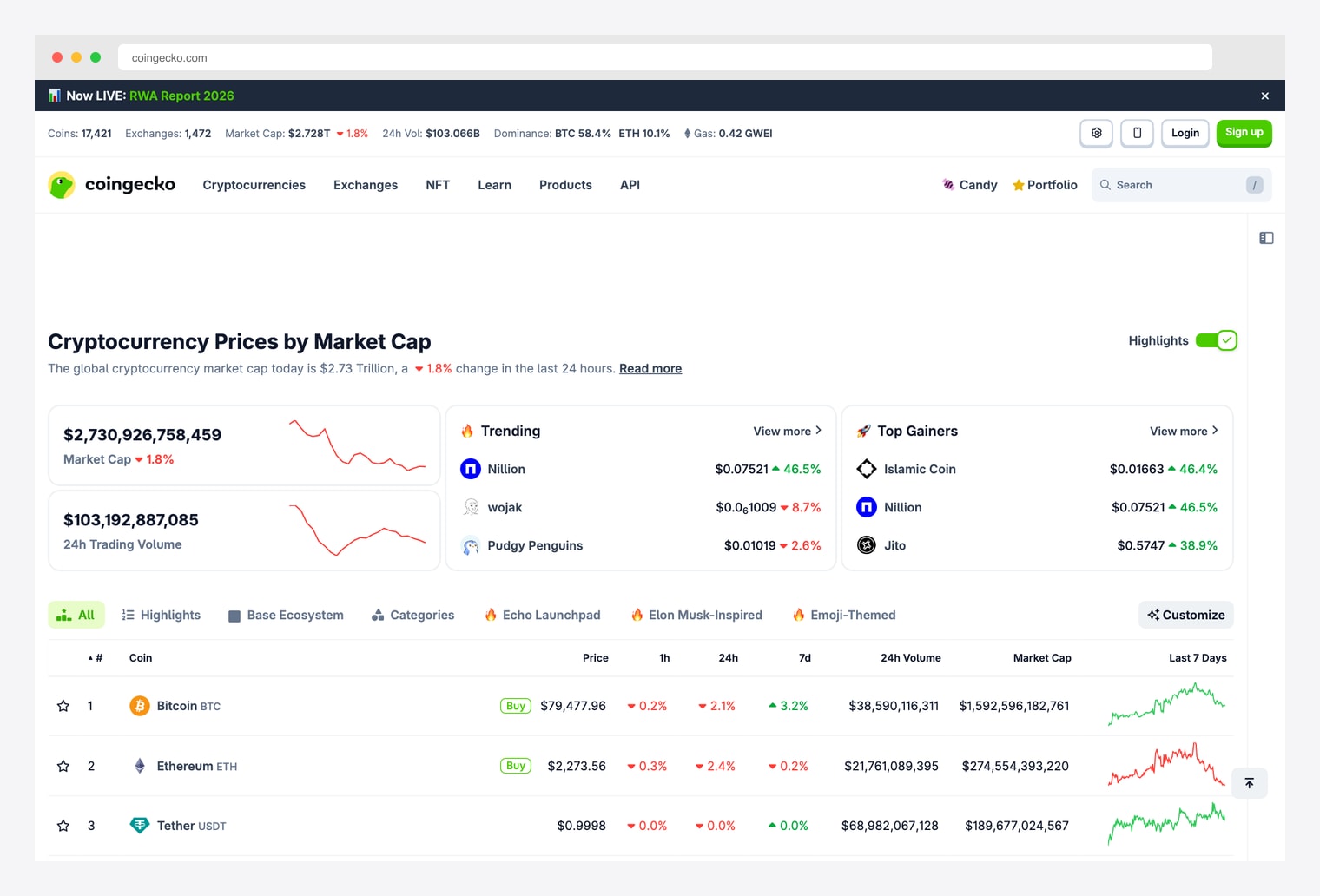The image size is (1320, 896).
Task: Open Candy rewards icon
Action: 948,185
